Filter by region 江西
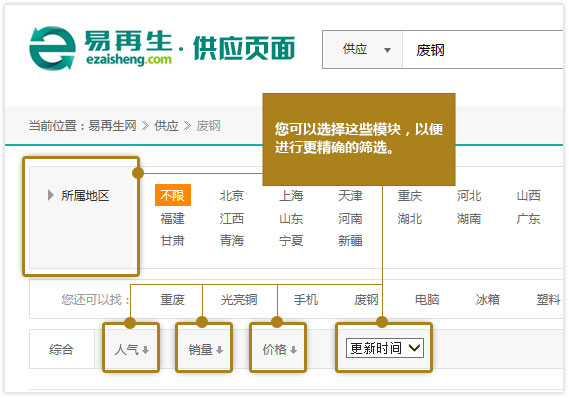 pos(232,218)
